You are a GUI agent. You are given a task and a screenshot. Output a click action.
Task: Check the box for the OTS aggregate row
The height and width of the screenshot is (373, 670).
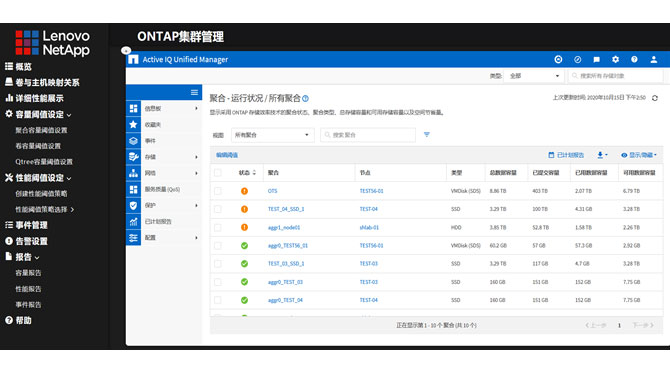[217, 191]
